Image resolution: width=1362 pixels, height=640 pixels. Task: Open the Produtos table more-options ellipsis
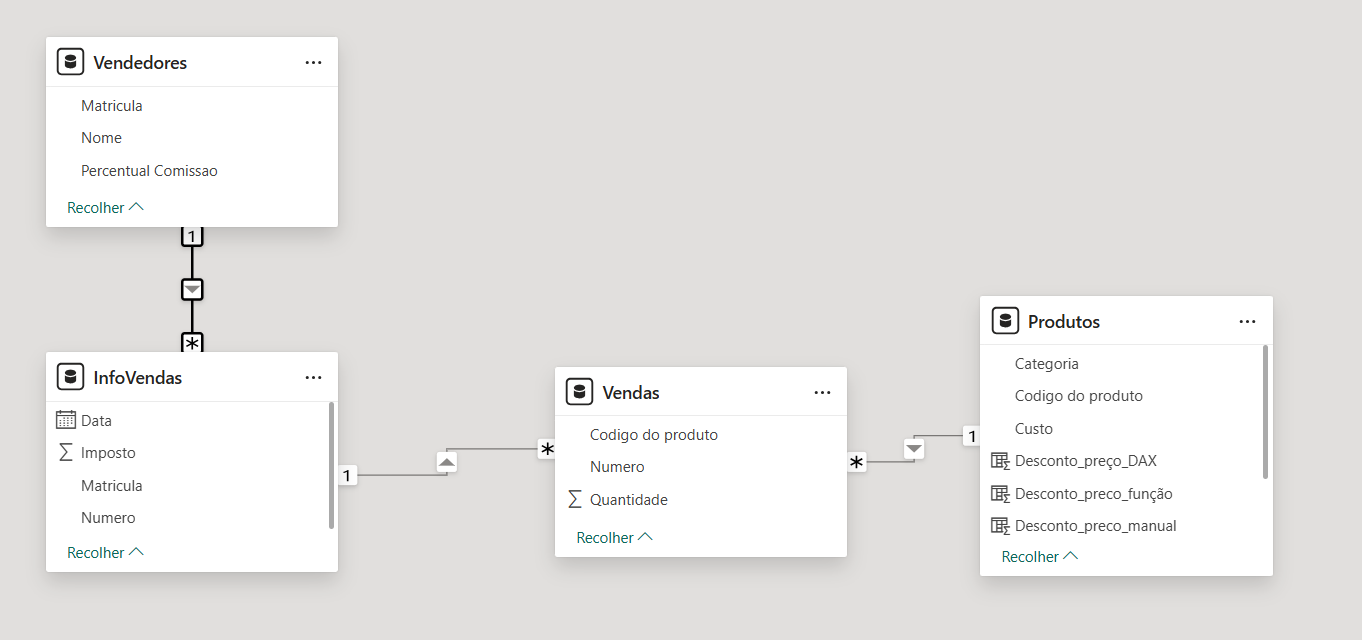click(x=1247, y=321)
